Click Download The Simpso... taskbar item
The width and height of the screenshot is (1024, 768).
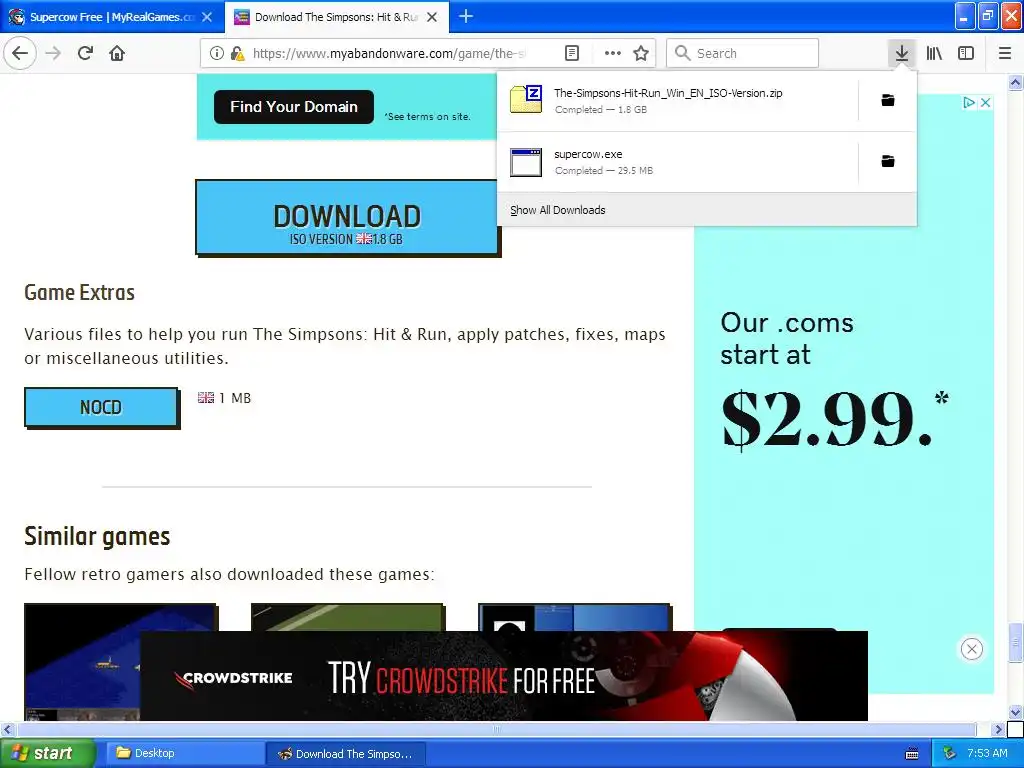(x=346, y=753)
